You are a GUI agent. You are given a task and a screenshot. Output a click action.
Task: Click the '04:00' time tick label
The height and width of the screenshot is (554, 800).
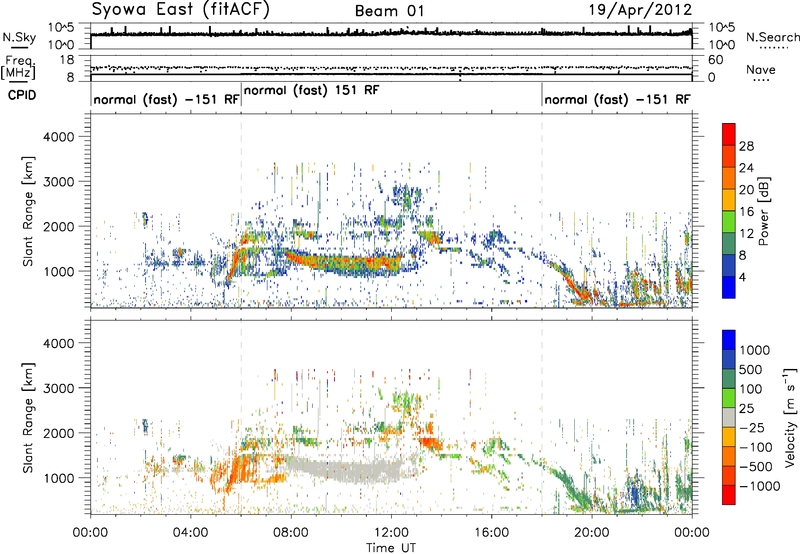pos(191,533)
